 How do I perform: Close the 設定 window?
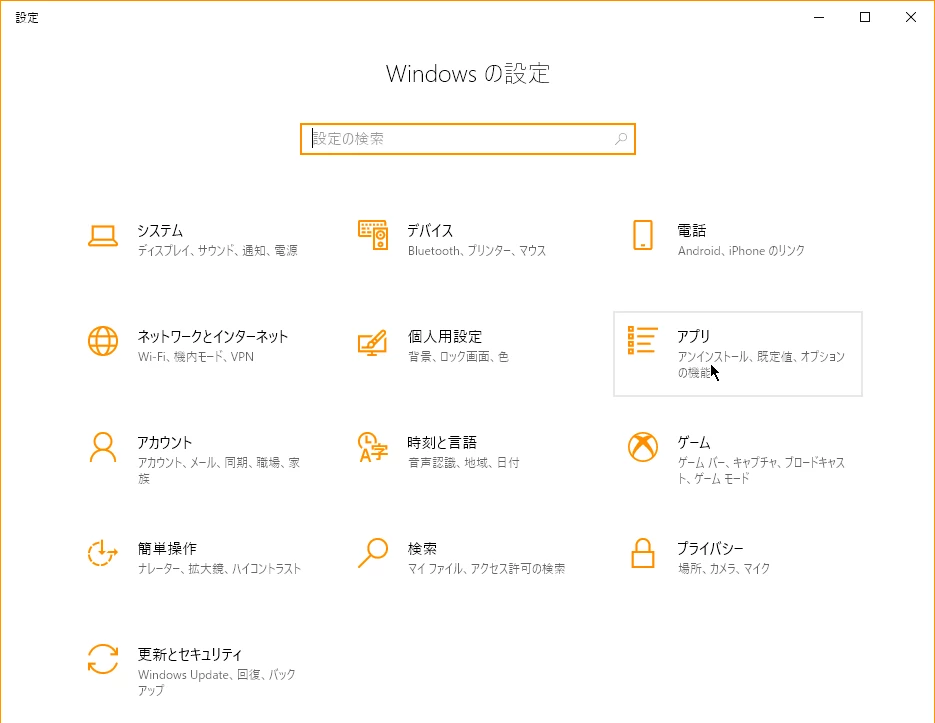[x=911, y=17]
